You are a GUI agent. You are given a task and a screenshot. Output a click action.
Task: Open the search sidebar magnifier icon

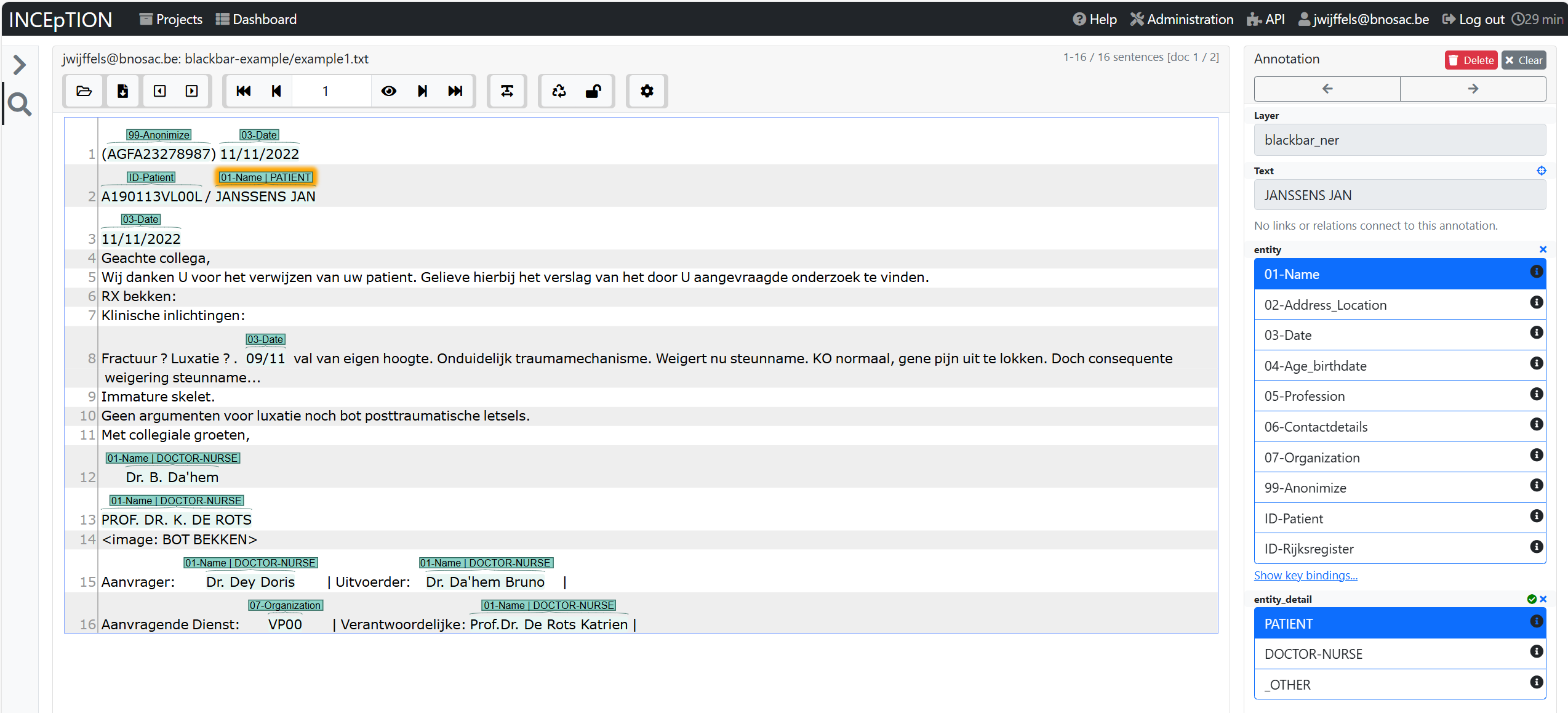tap(20, 105)
